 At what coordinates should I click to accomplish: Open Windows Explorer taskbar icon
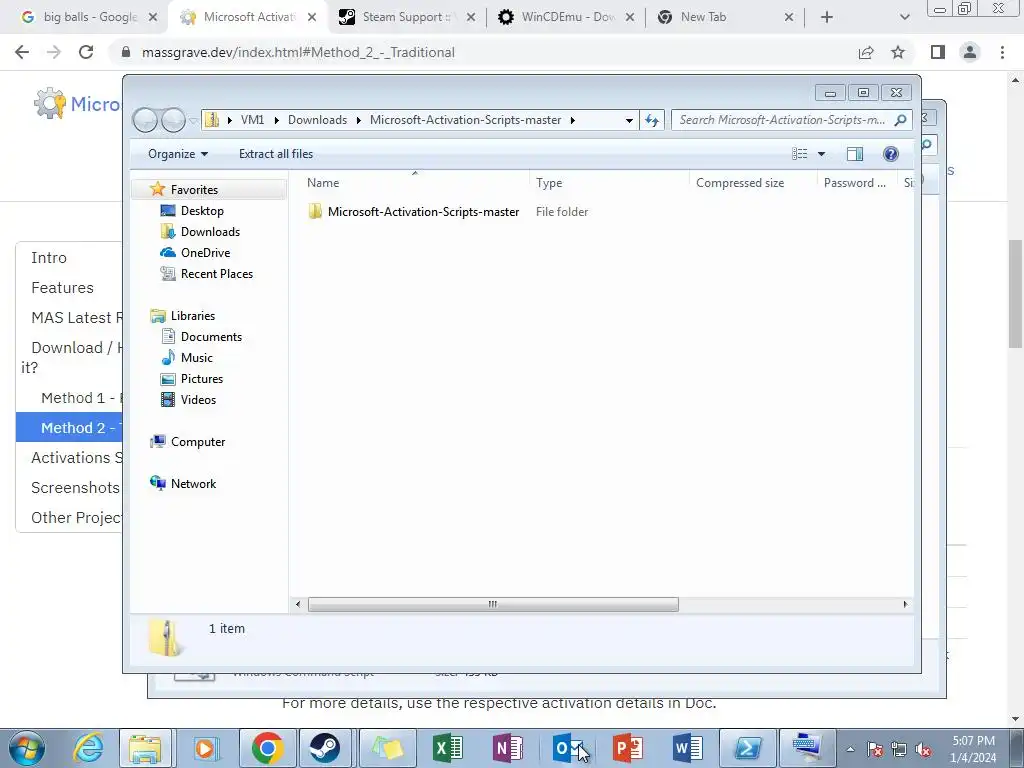point(145,748)
